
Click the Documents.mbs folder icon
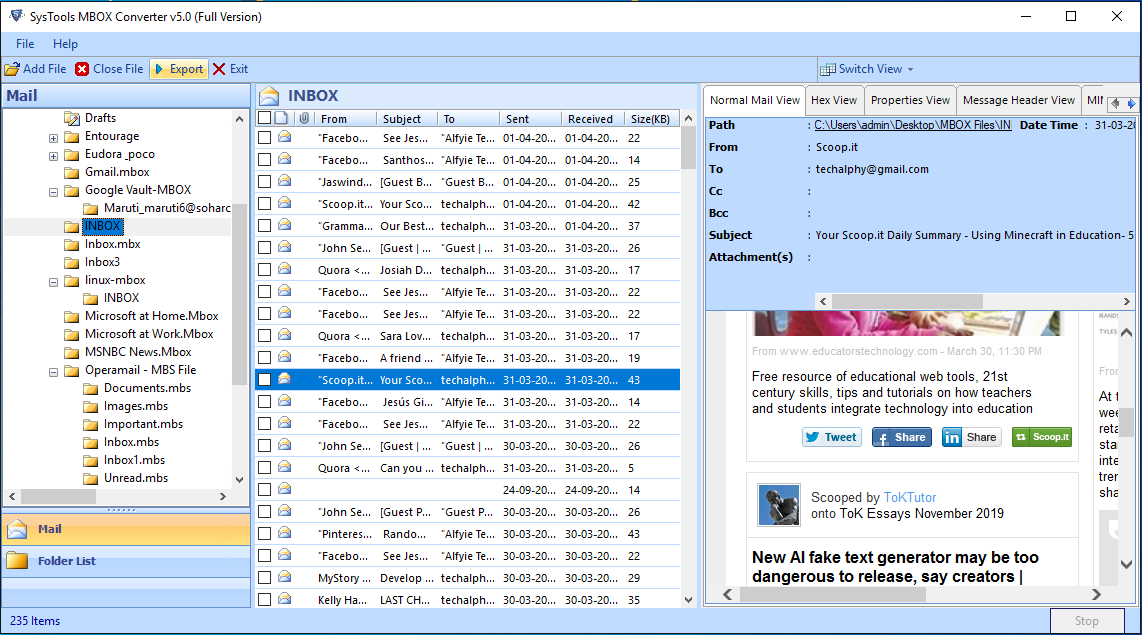(90, 388)
